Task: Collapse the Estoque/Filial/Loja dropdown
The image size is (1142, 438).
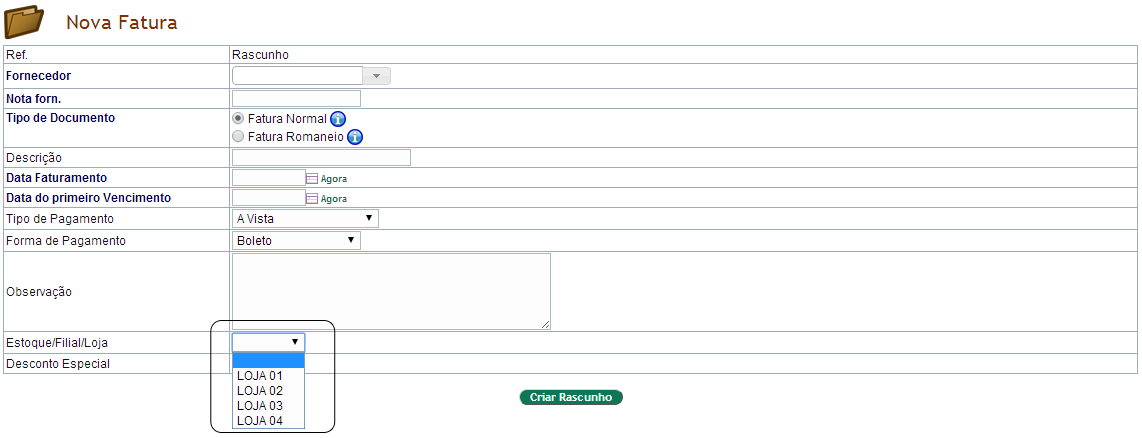Action: tap(268, 343)
